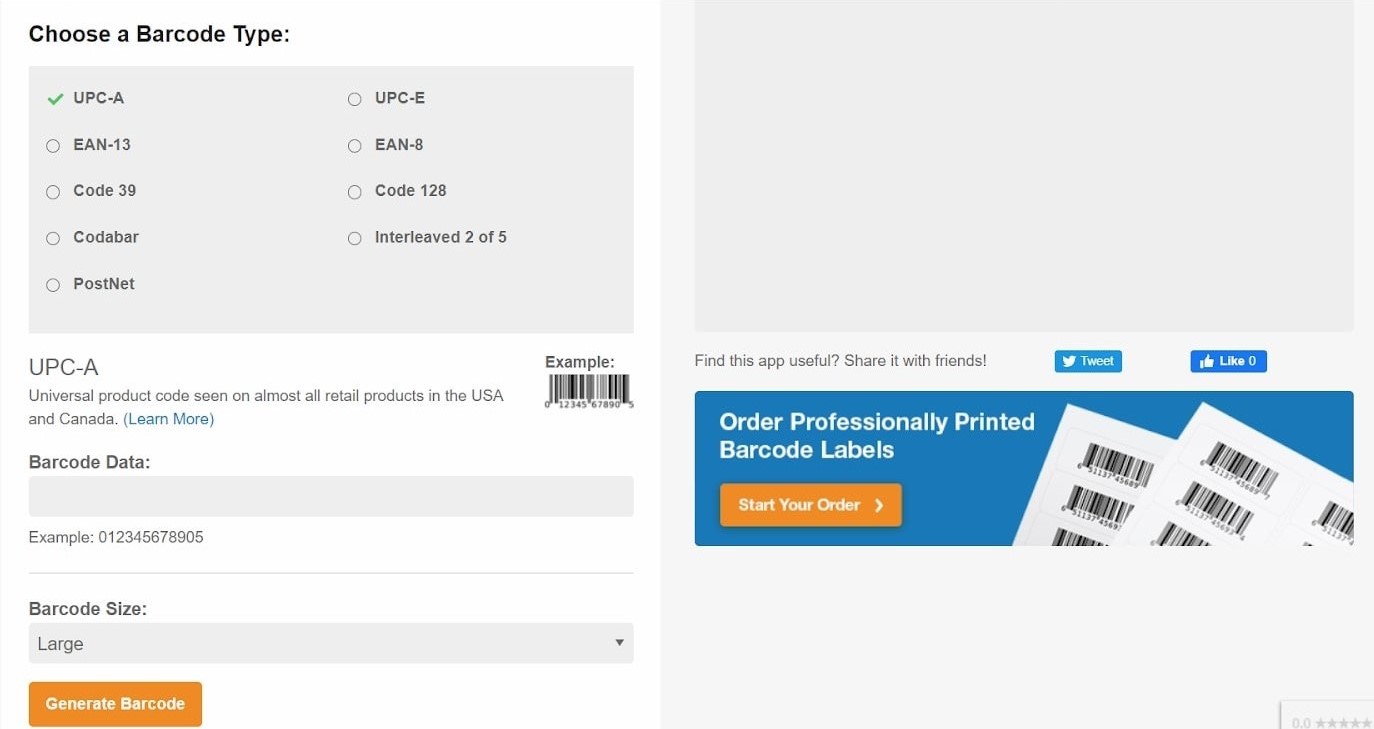Click the Start Your Order button
Image resolution: width=1374 pixels, height=729 pixels.
tap(810, 505)
